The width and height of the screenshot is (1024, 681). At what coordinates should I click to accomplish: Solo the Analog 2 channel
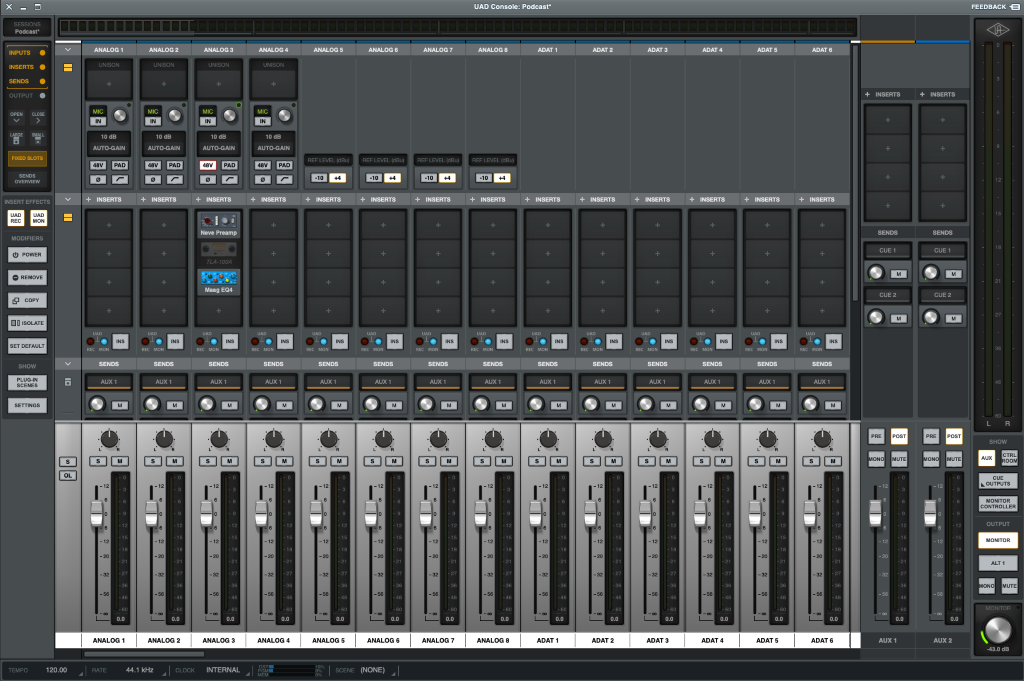click(153, 461)
